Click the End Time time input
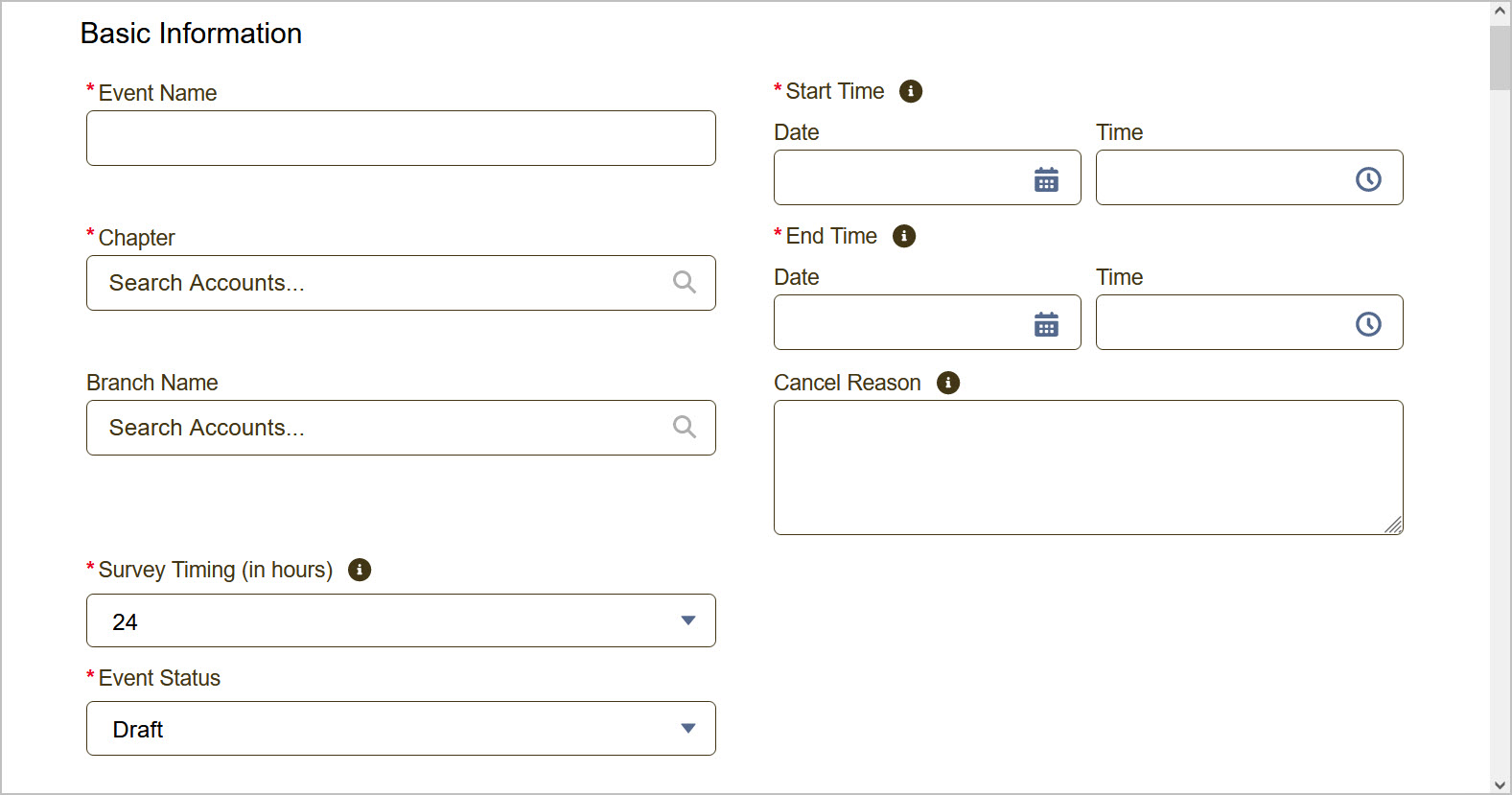The height and width of the screenshot is (795, 1512). point(1221,322)
